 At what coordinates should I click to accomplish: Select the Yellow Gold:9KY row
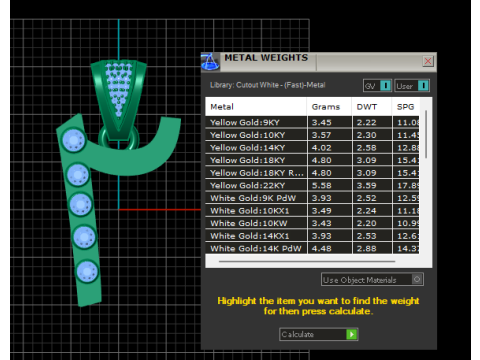312,122
